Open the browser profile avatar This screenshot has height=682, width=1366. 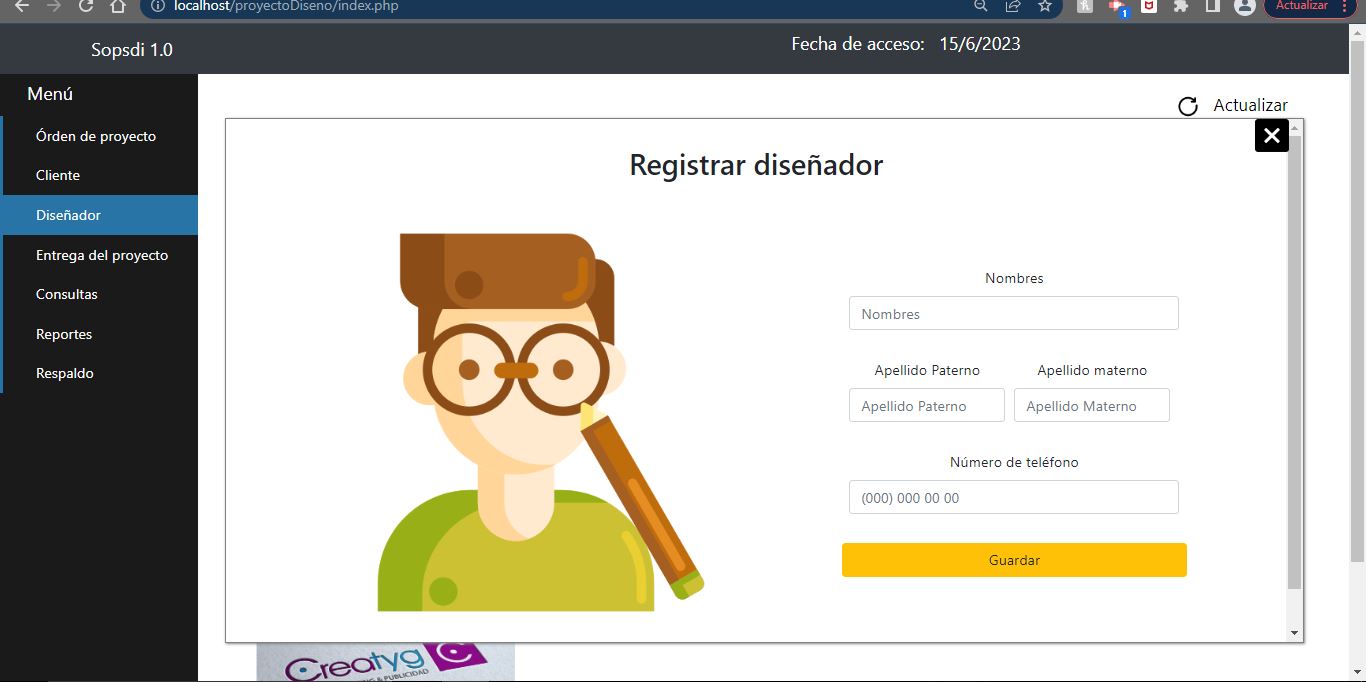coord(1244,6)
